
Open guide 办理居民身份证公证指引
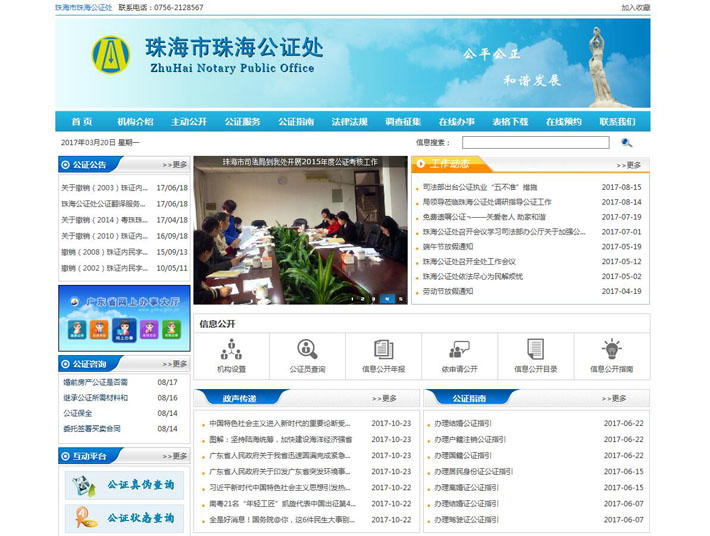473,472
